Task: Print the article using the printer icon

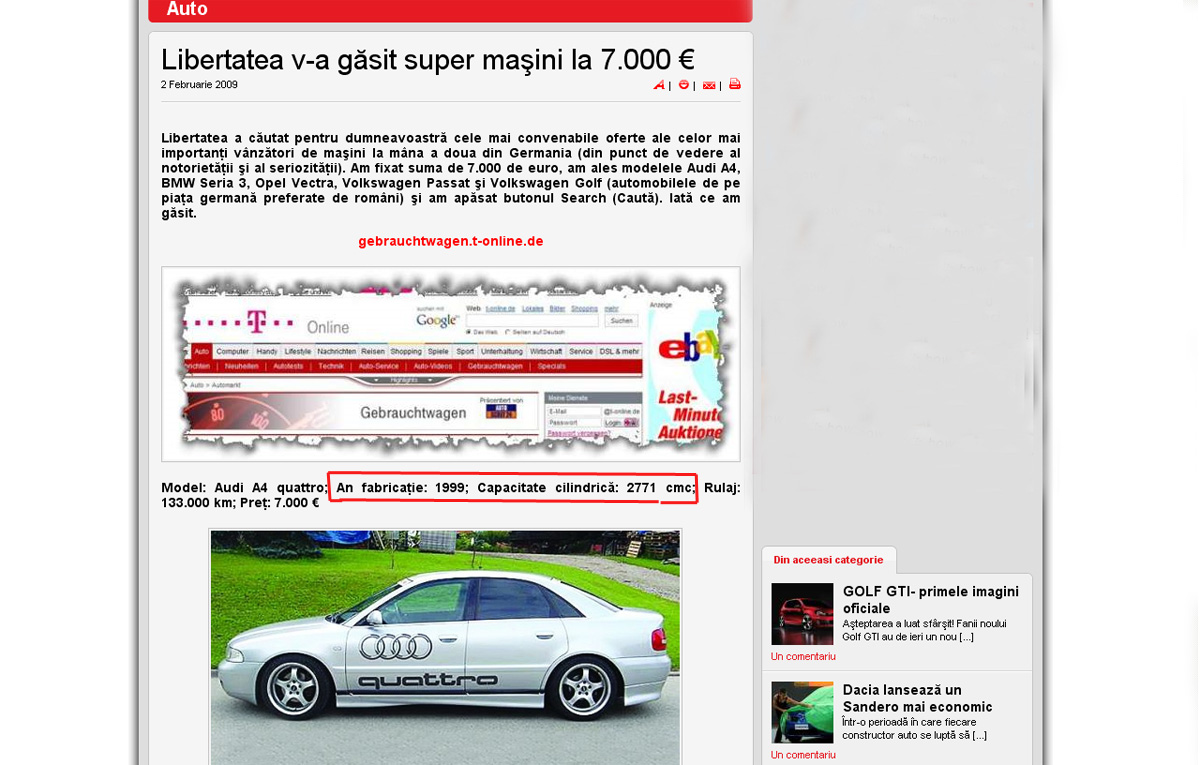Action: pos(735,84)
